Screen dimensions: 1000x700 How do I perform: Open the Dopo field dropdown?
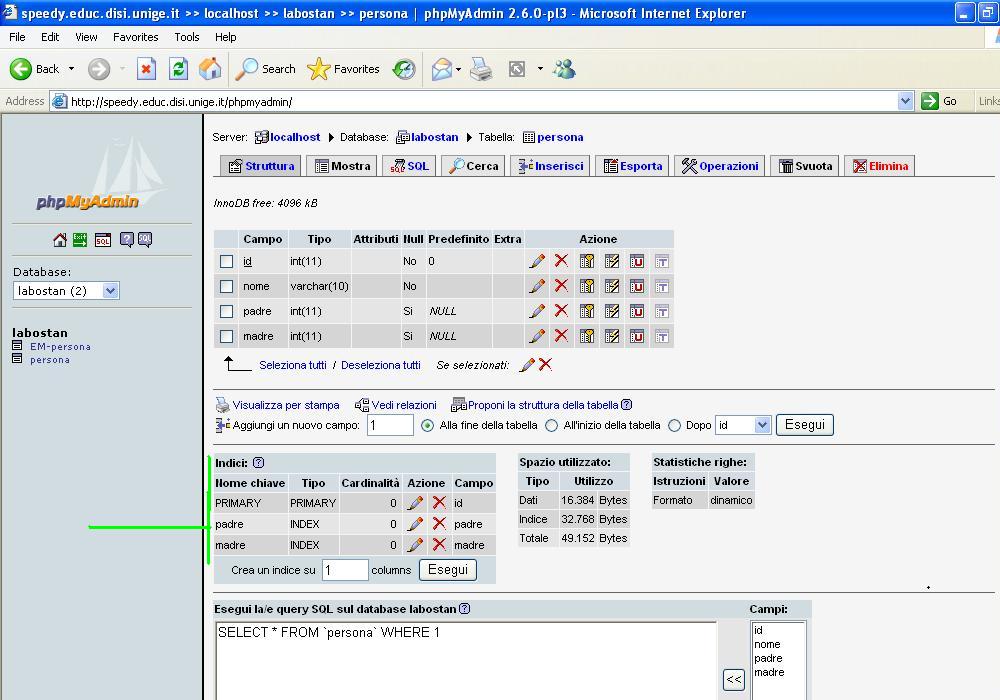(761, 425)
